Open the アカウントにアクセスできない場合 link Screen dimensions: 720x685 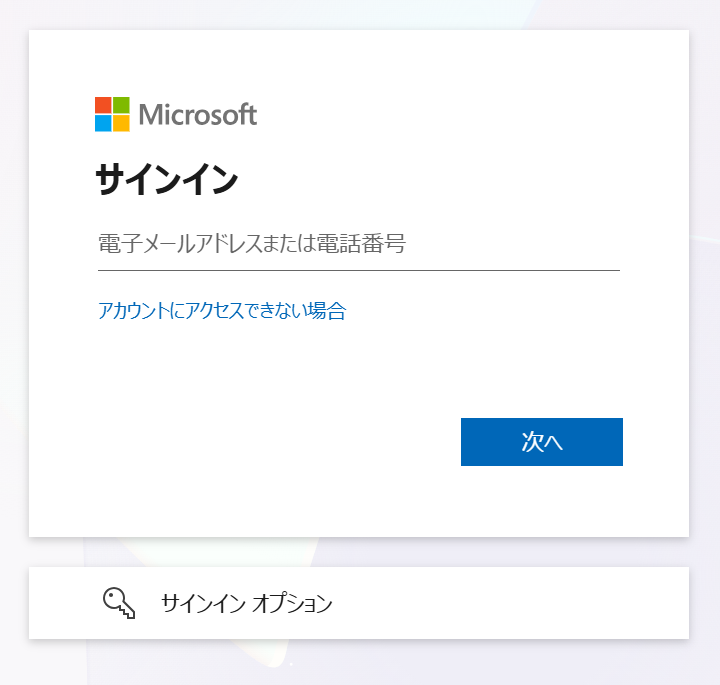click(x=222, y=311)
